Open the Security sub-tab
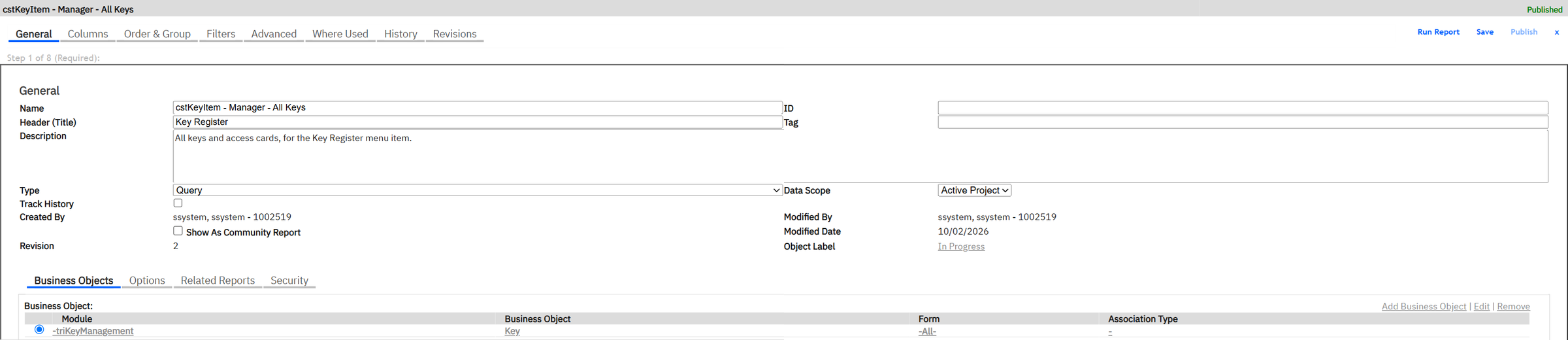Screen dimensions: 1568x340 coord(289,280)
